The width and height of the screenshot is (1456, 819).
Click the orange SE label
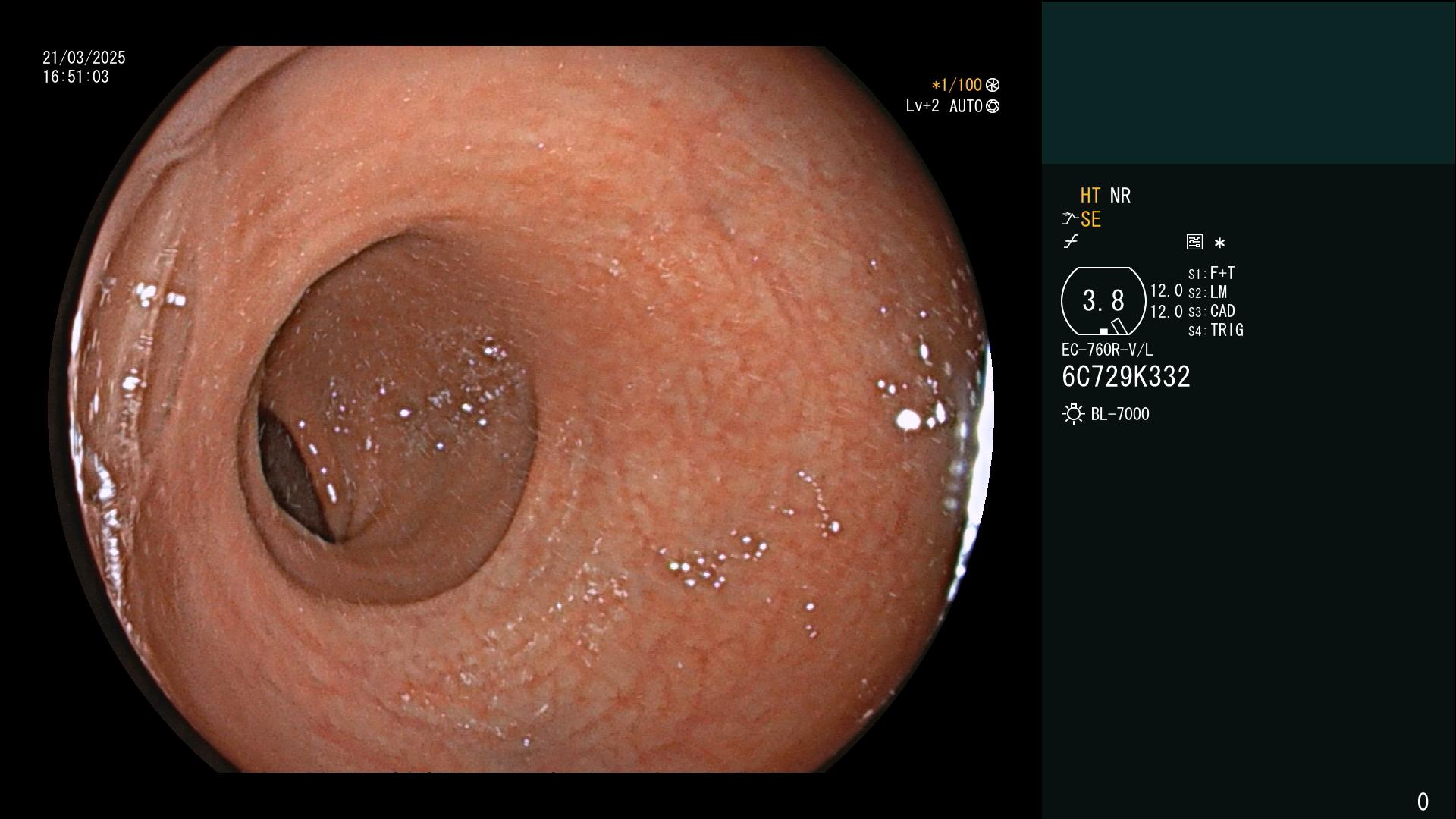(1090, 220)
